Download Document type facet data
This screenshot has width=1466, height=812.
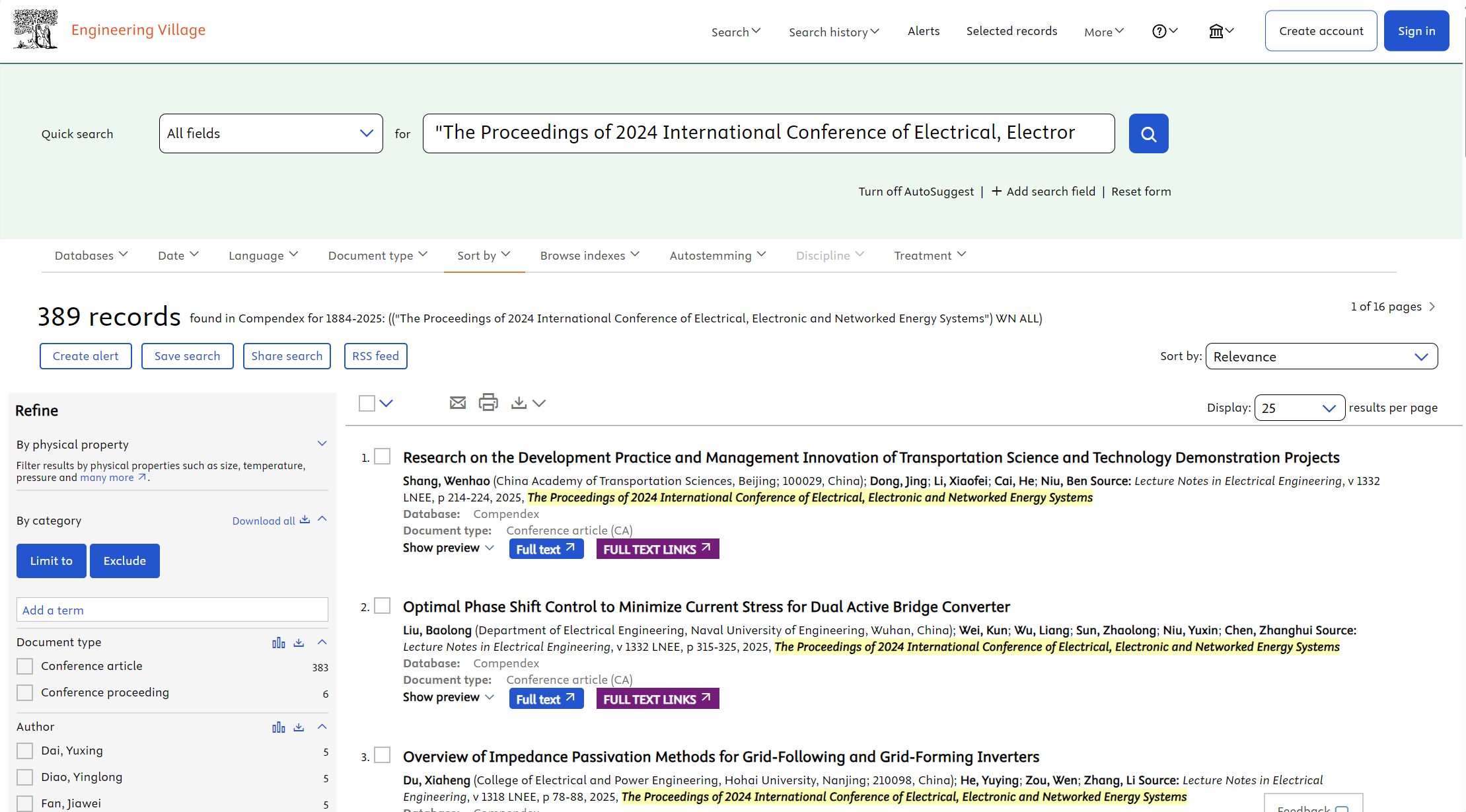[x=299, y=642]
